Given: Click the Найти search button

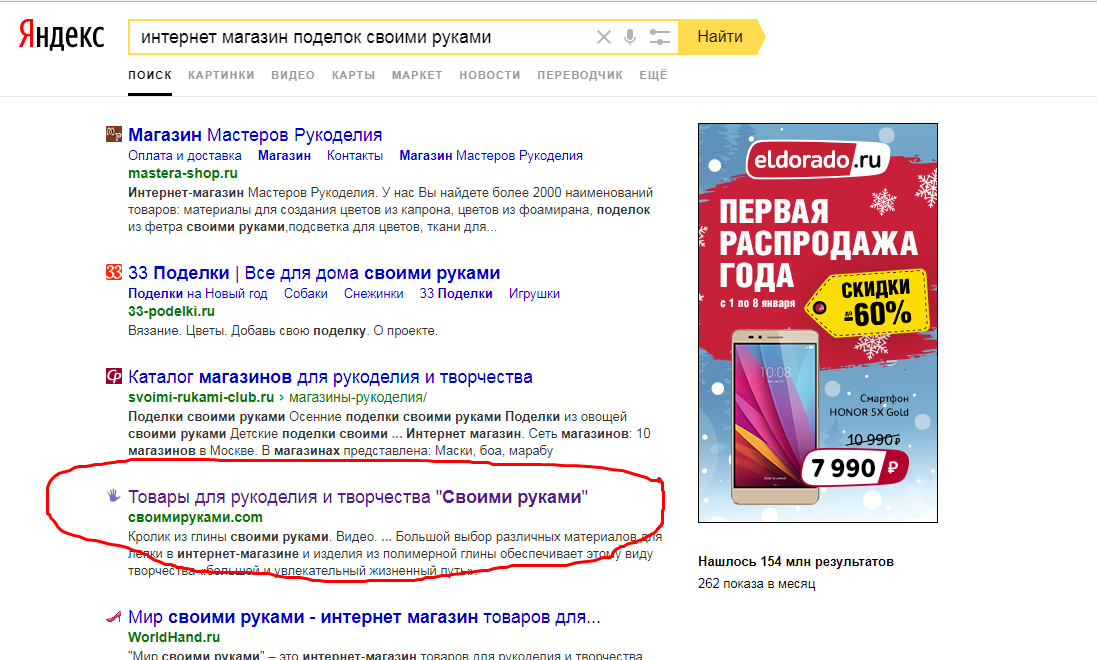Looking at the screenshot, I should [x=721, y=37].
